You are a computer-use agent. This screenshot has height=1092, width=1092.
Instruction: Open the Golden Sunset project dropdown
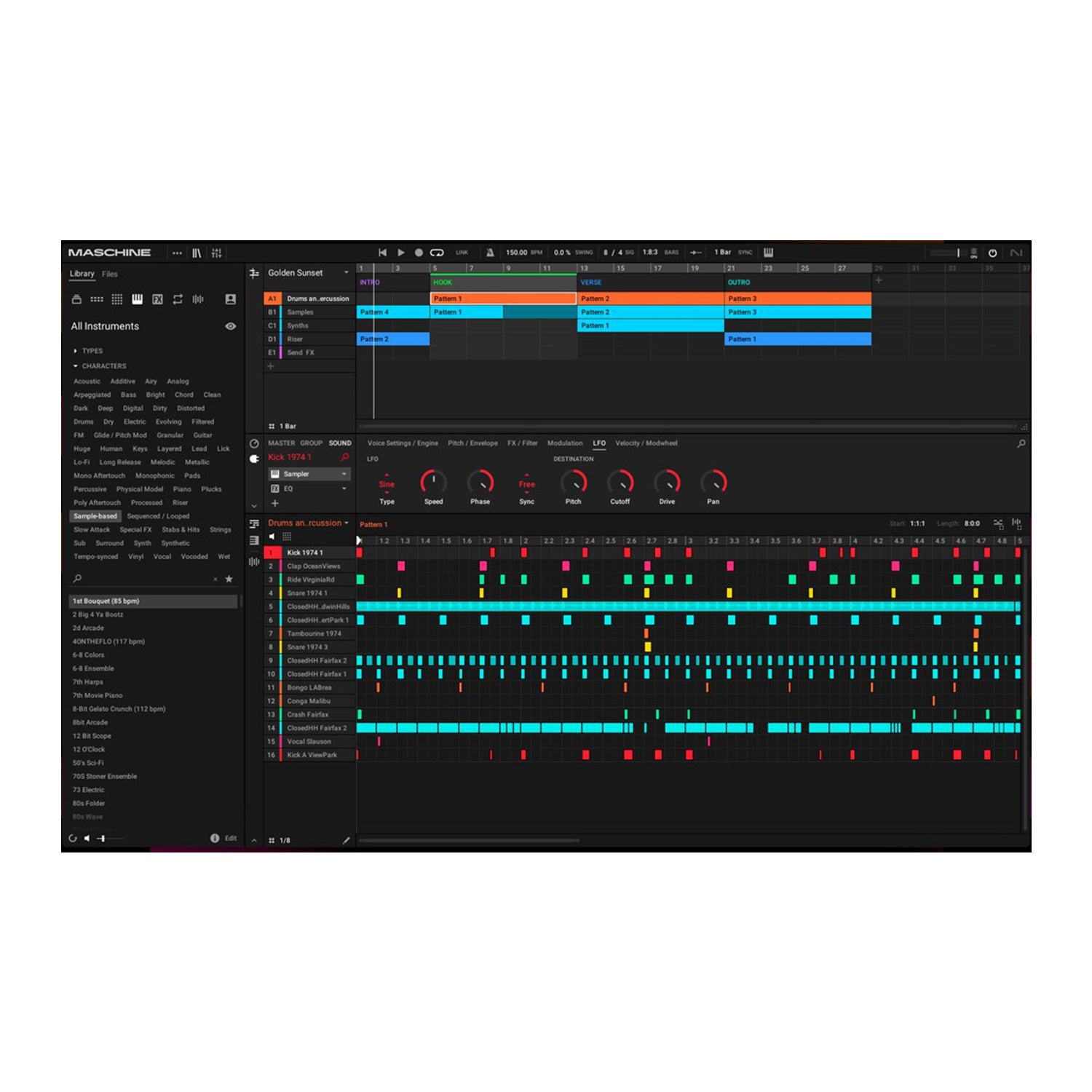point(345,273)
